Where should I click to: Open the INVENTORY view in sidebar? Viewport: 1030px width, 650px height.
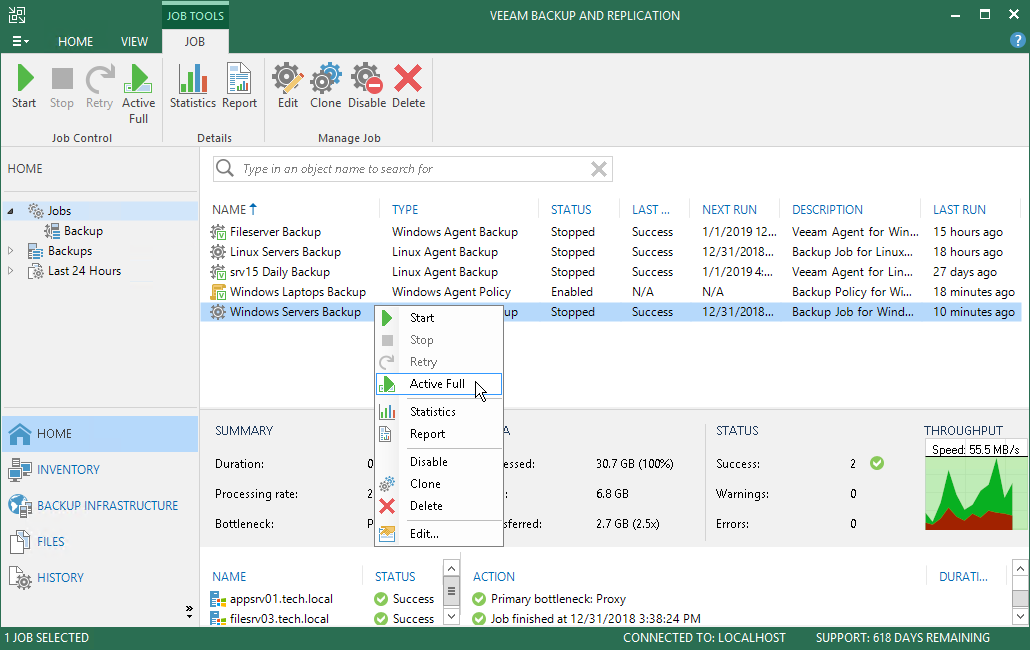coord(100,469)
